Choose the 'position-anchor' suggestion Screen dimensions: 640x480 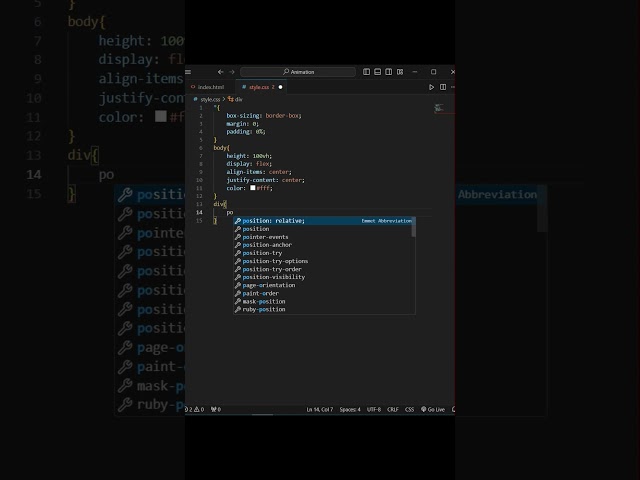click(324, 245)
